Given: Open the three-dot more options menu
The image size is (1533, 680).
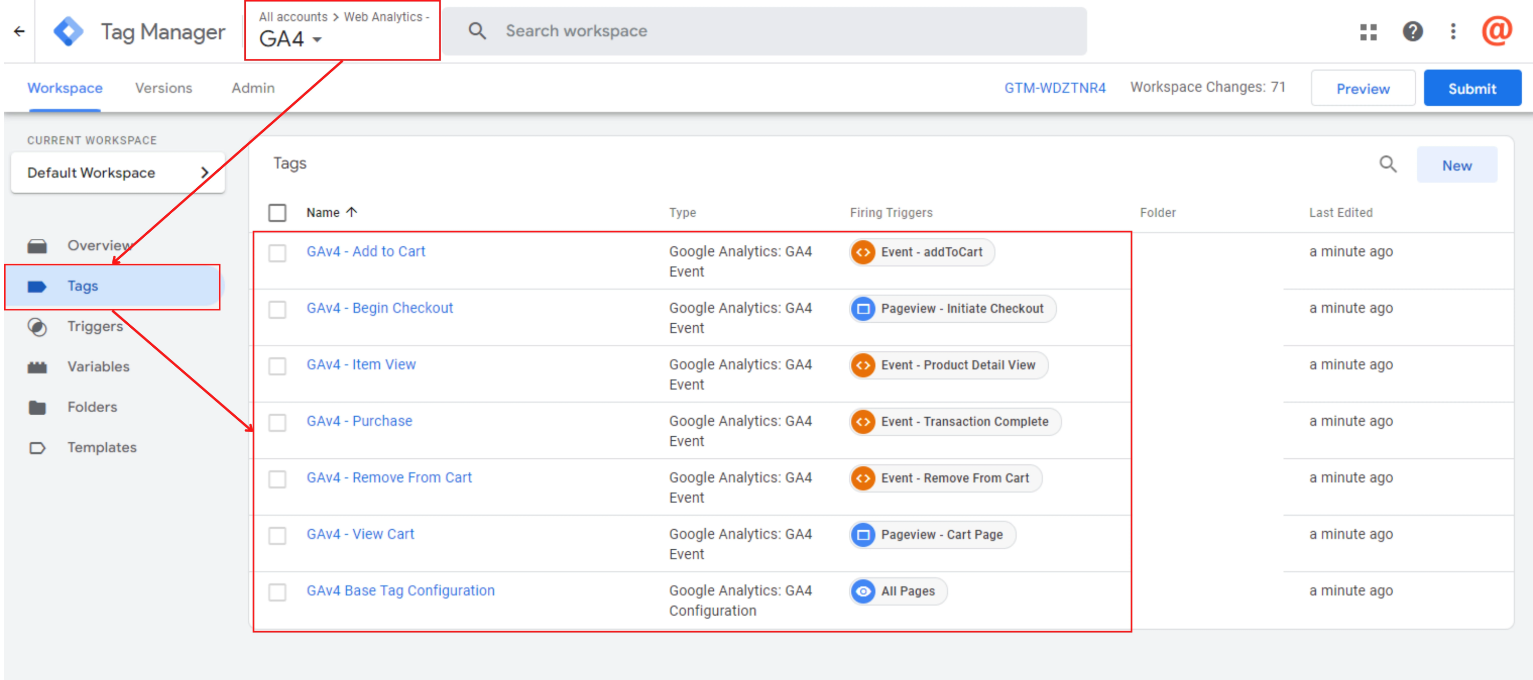Looking at the screenshot, I should tap(1453, 32).
